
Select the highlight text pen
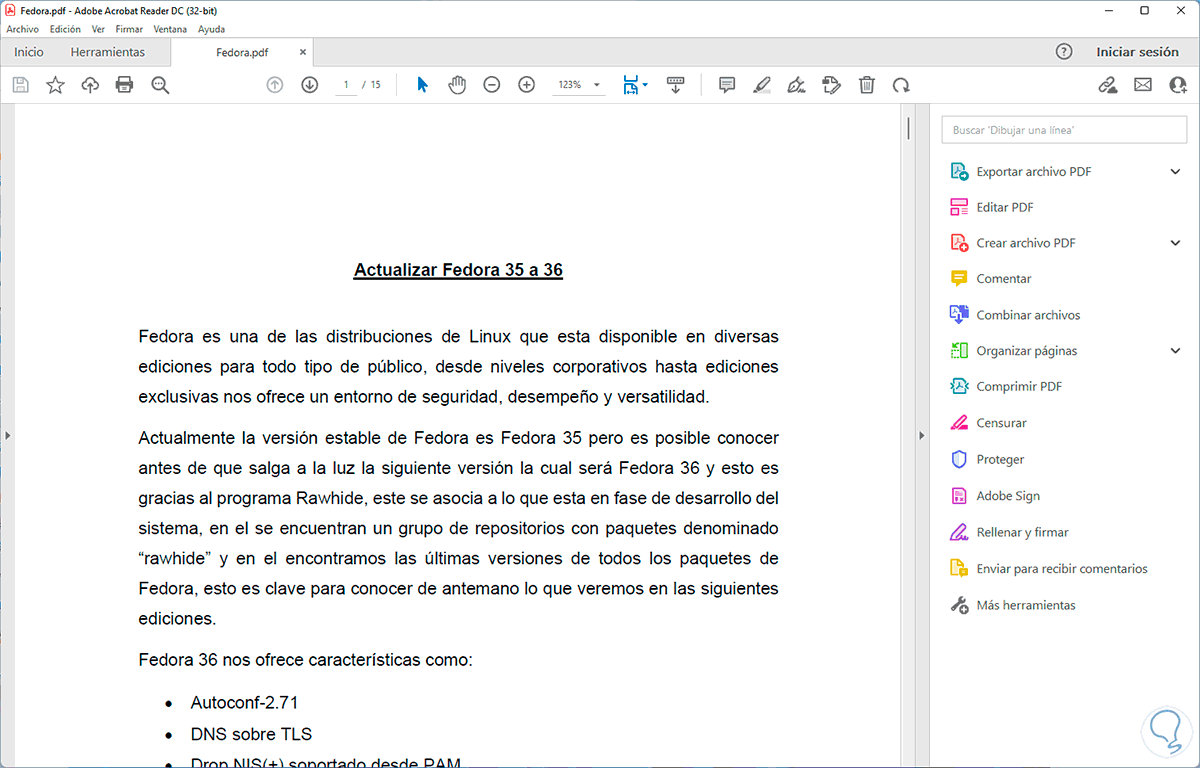pos(762,85)
